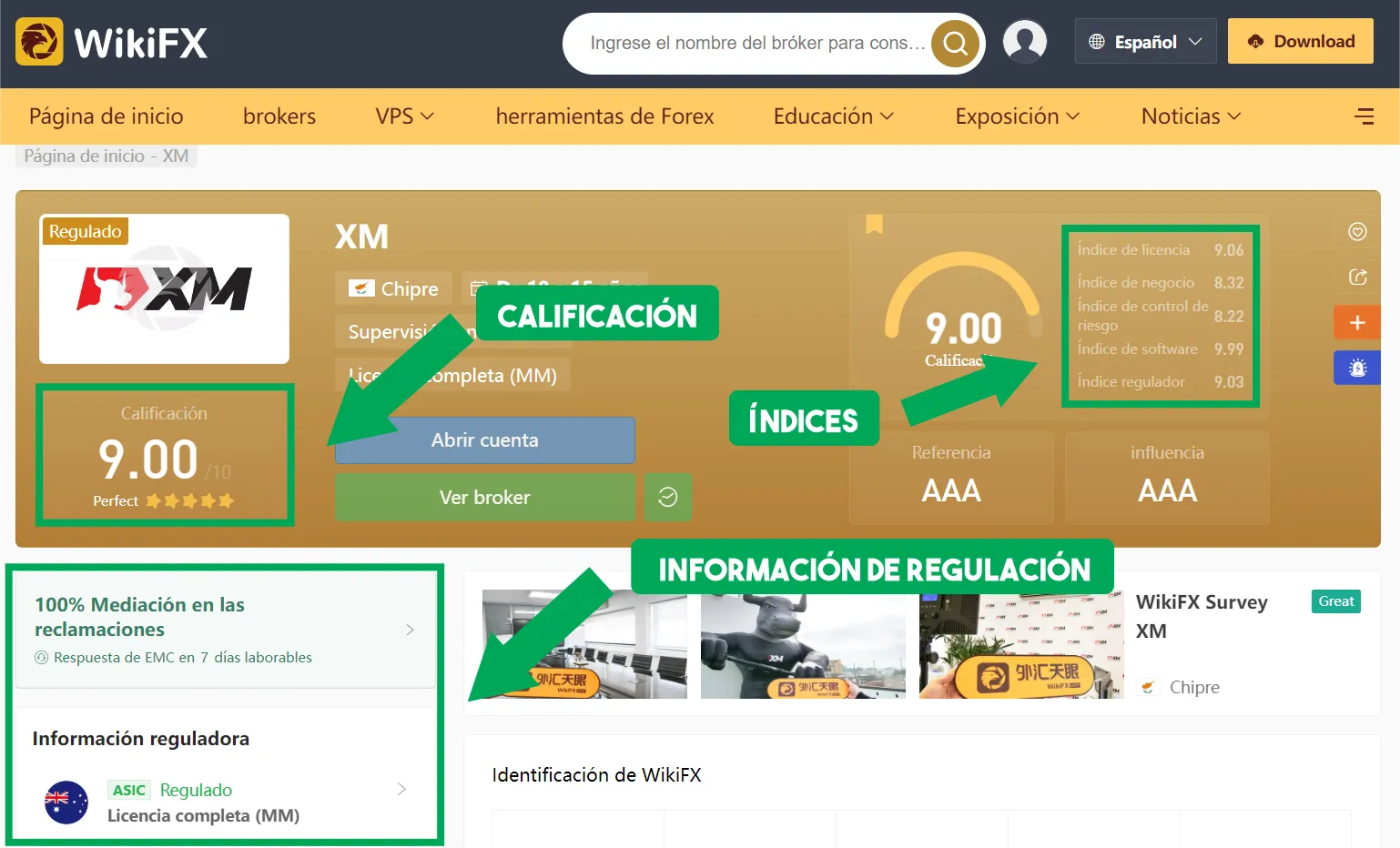Open the Español language dropdown
1400x848 pixels.
pyautogui.click(x=1145, y=42)
